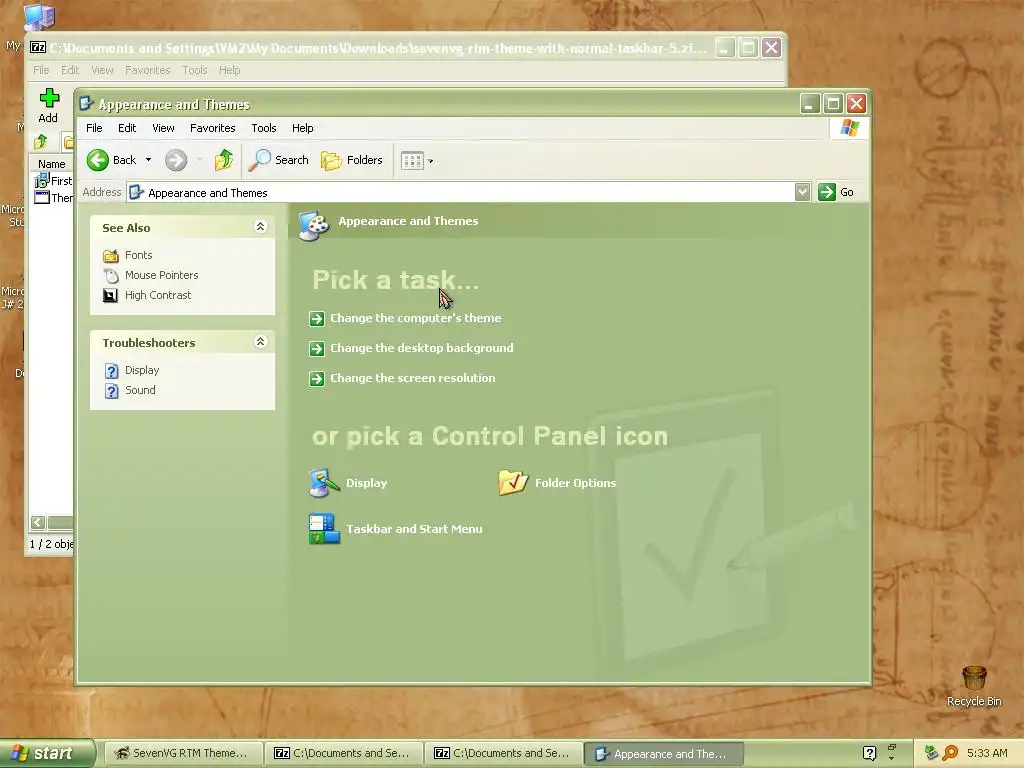Click arrow icon beside screen resolution task
This screenshot has width=1024, height=768.
pos(317,379)
